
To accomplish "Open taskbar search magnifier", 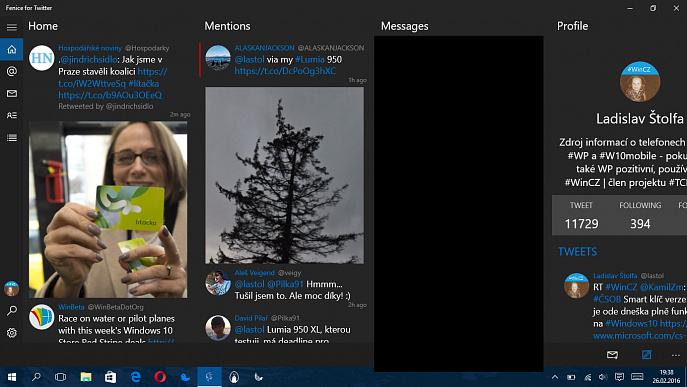I will click(x=36, y=377).
